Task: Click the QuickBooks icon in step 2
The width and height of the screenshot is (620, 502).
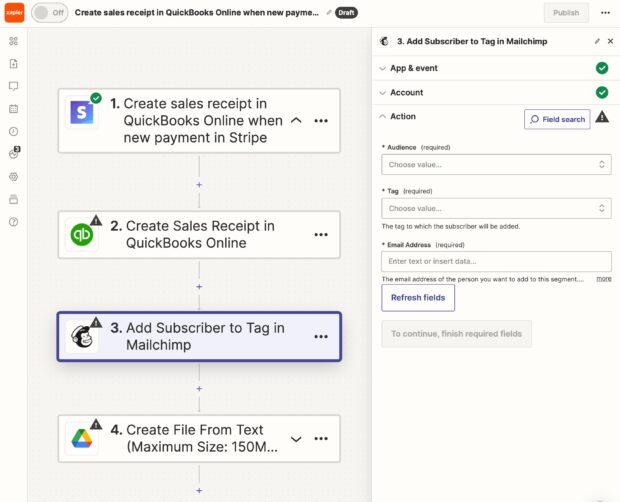Action: pyautogui.click(x=82, y=234)
